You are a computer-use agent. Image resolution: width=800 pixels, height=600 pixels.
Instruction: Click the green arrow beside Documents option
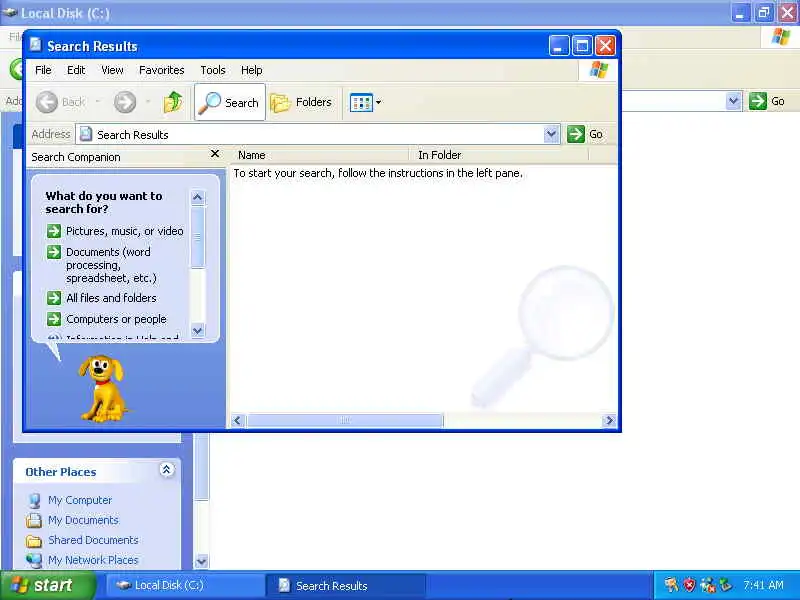pyautogui.click(x=54, y=252)
